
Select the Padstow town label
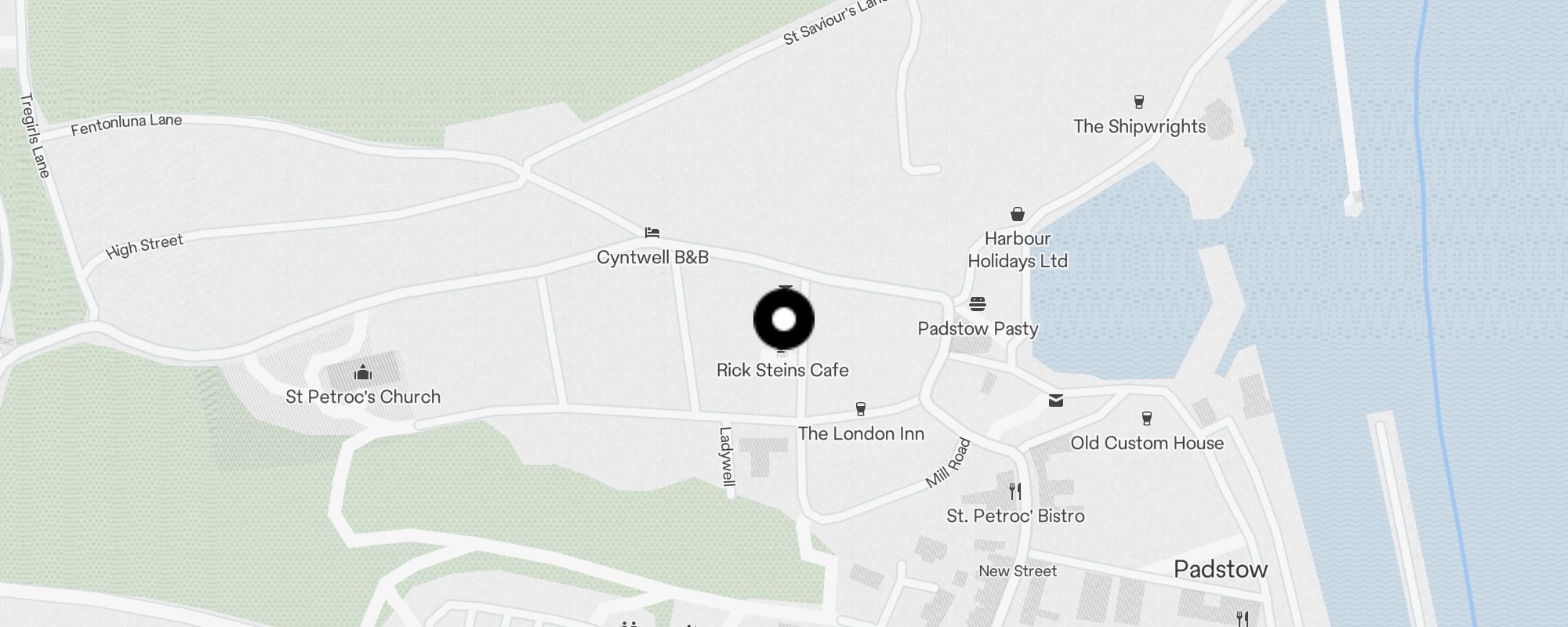tap(1221, 569)
